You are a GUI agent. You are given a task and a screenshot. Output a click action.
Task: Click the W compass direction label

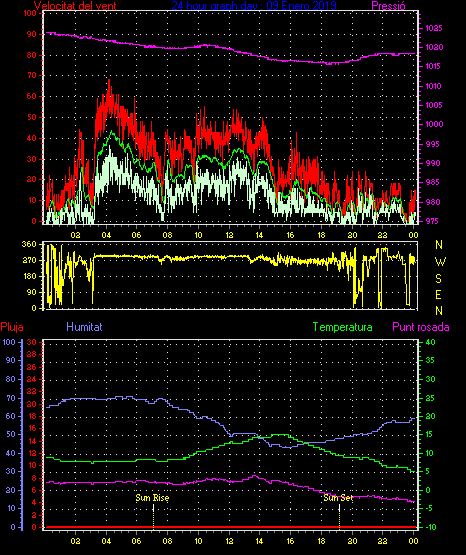(x=440, y=262)
